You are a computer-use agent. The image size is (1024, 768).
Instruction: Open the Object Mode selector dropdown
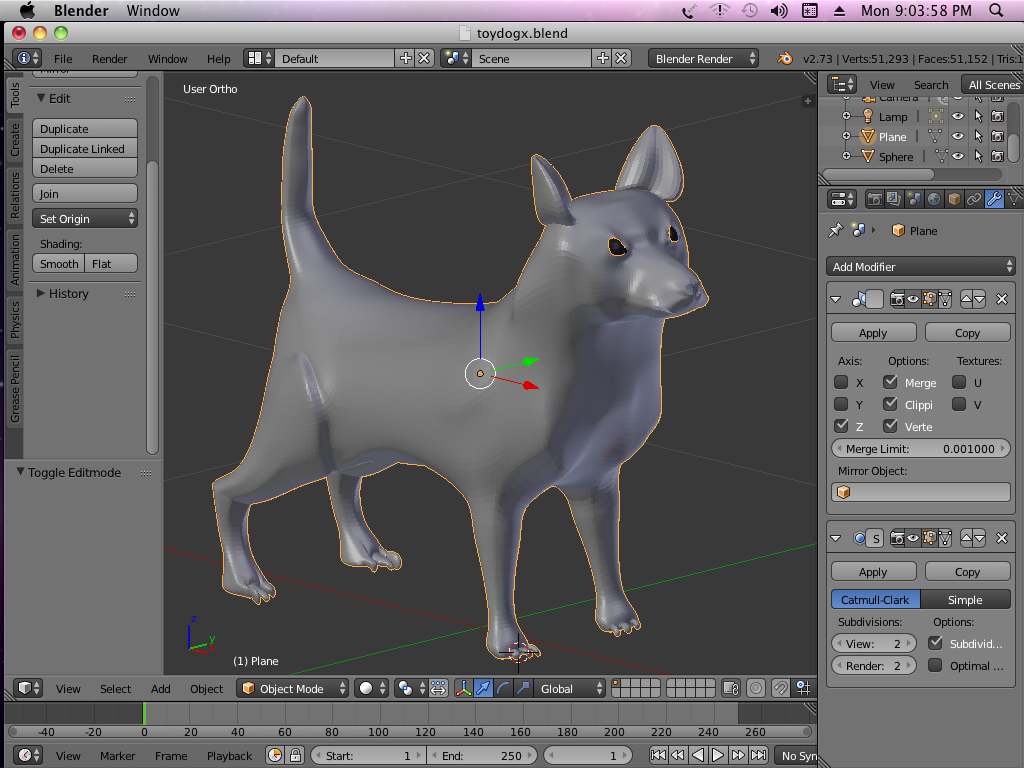(x=293, y=688)
